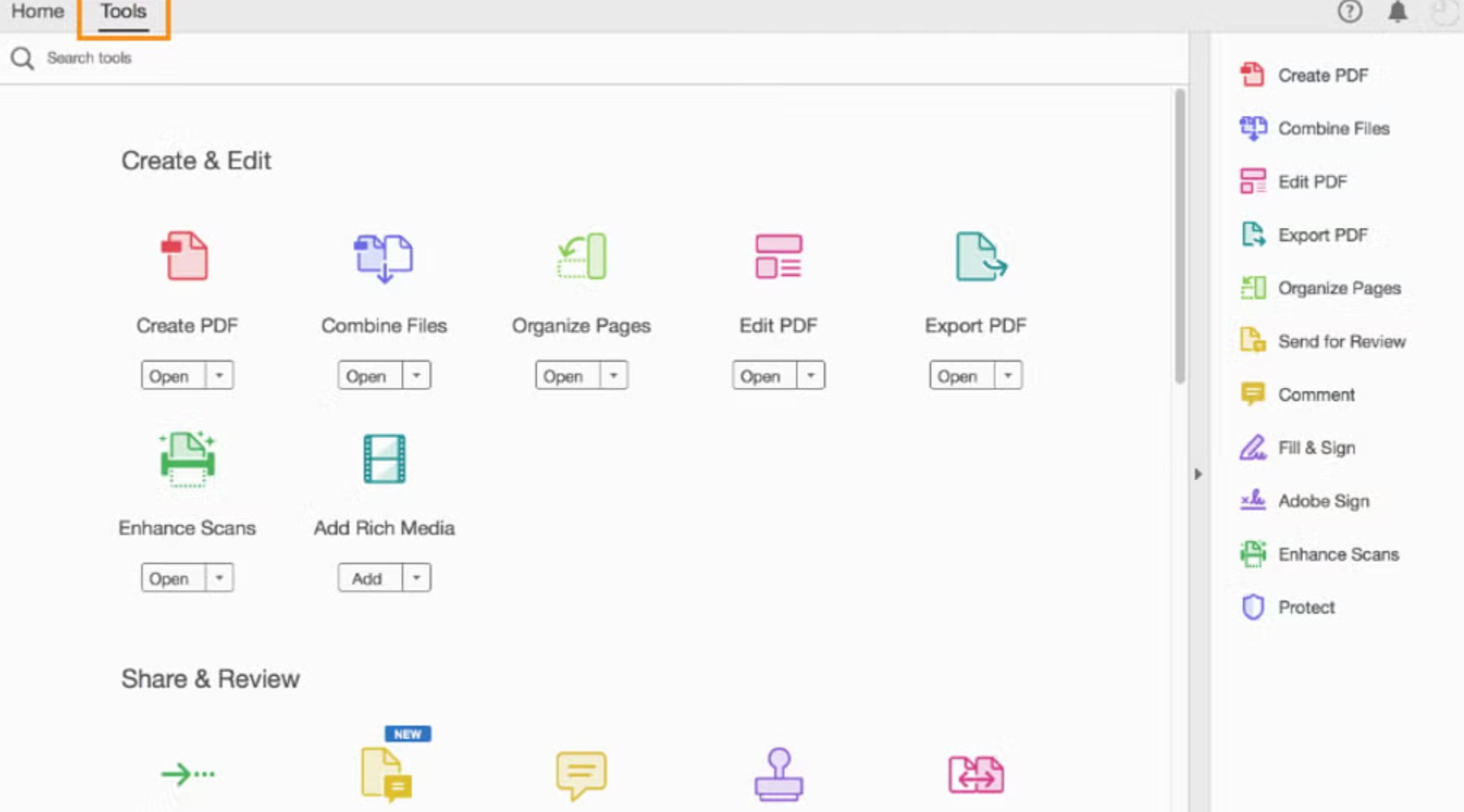Image resolution: width=1464 pixels, height=812 pixels.
Task: Open Protect from the right sidebar
Action: (1288, 607)
